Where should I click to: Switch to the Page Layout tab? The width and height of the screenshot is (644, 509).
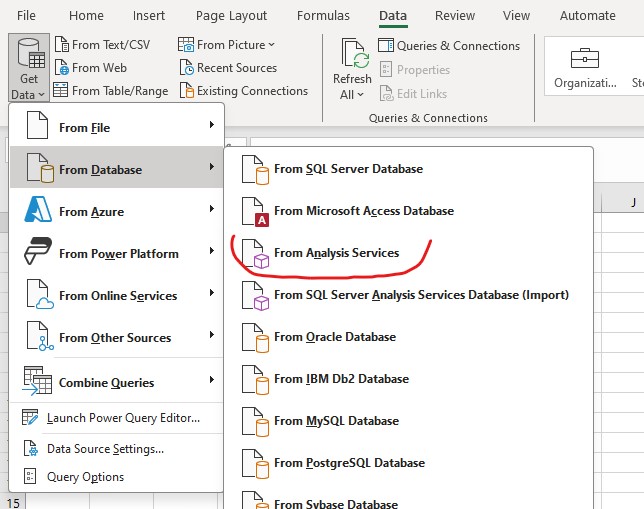click(231, 16)
